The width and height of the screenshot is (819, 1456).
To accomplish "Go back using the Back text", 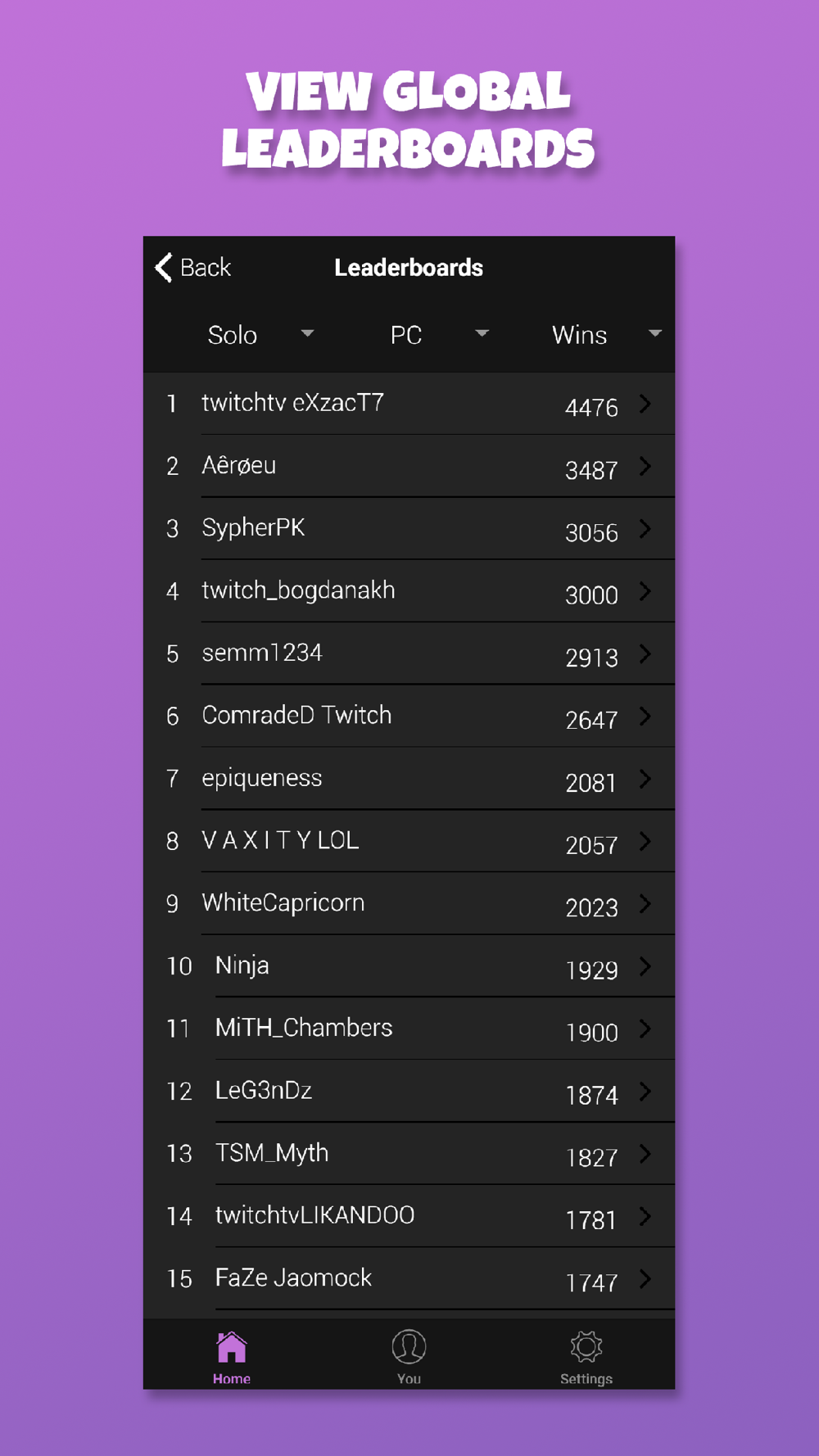I will point(206,268).
